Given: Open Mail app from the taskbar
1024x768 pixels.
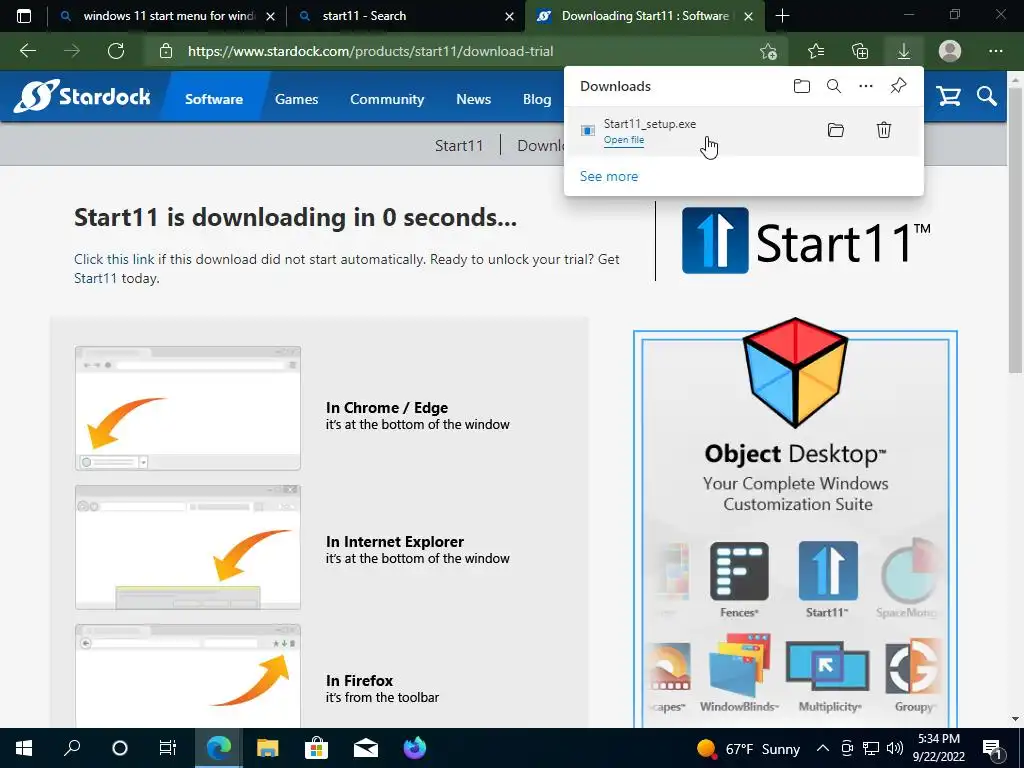Looking at the screenshot, I should point(366,748).
